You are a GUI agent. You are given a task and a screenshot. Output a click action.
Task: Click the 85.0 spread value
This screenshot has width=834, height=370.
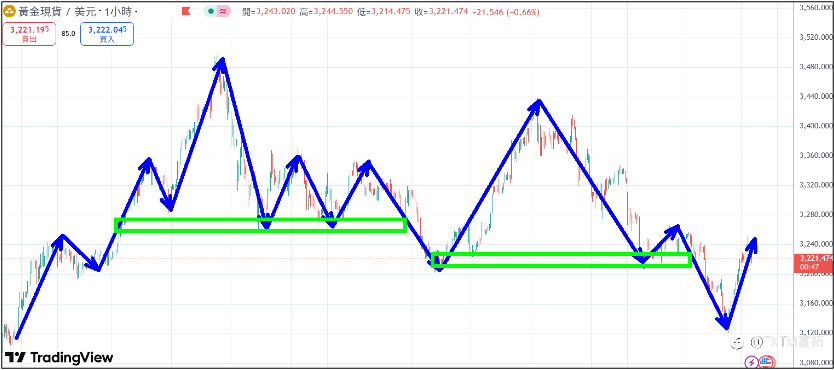point(68,33)
